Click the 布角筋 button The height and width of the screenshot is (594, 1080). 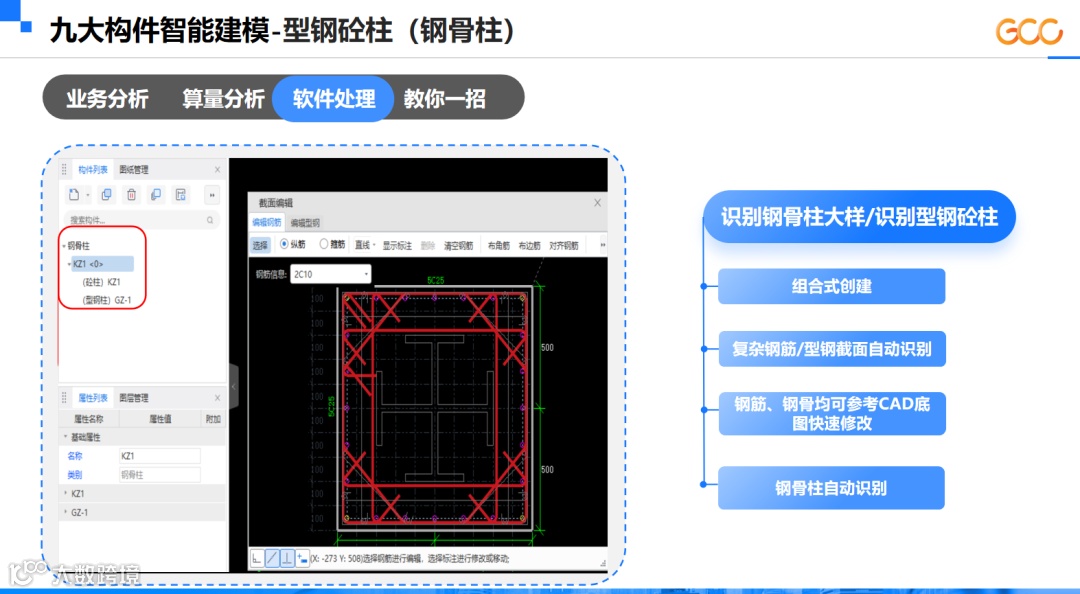click(498, 245)
